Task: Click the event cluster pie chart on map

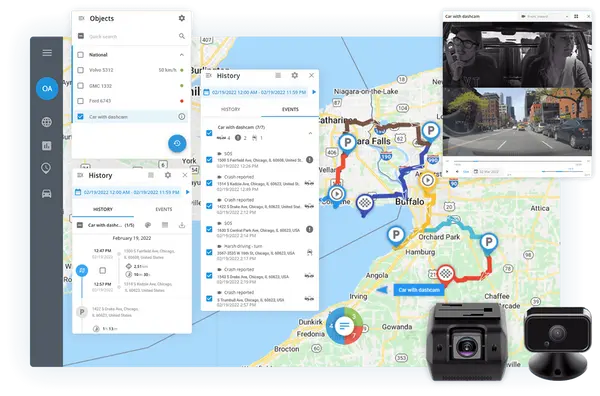Action: (x=344, y=326)
